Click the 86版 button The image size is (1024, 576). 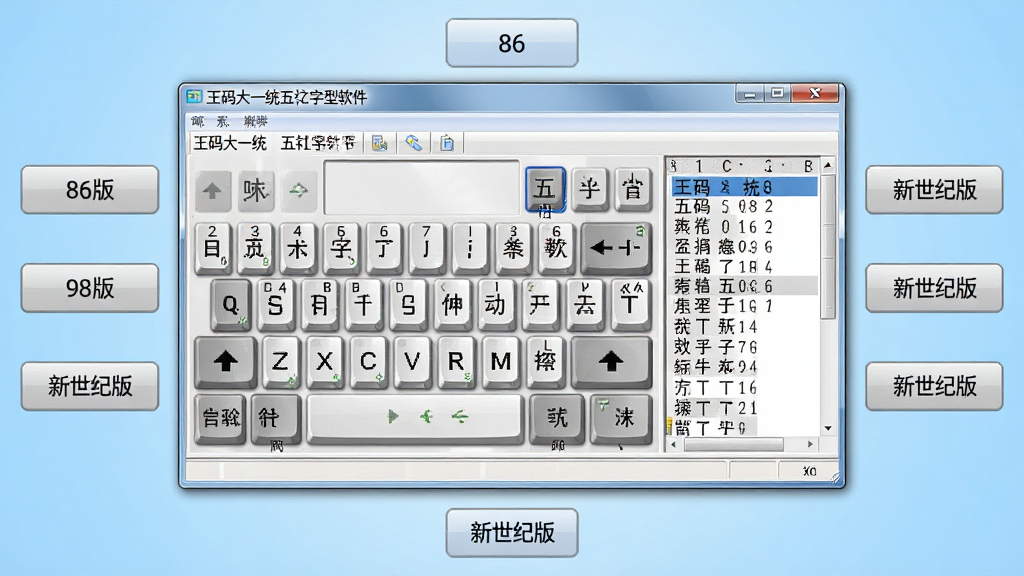click(x=90, y=189)
